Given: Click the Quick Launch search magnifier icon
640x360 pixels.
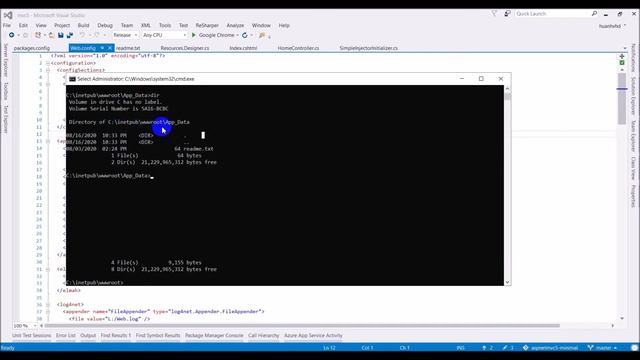Looking at the screenshot, I should point(594,13).
